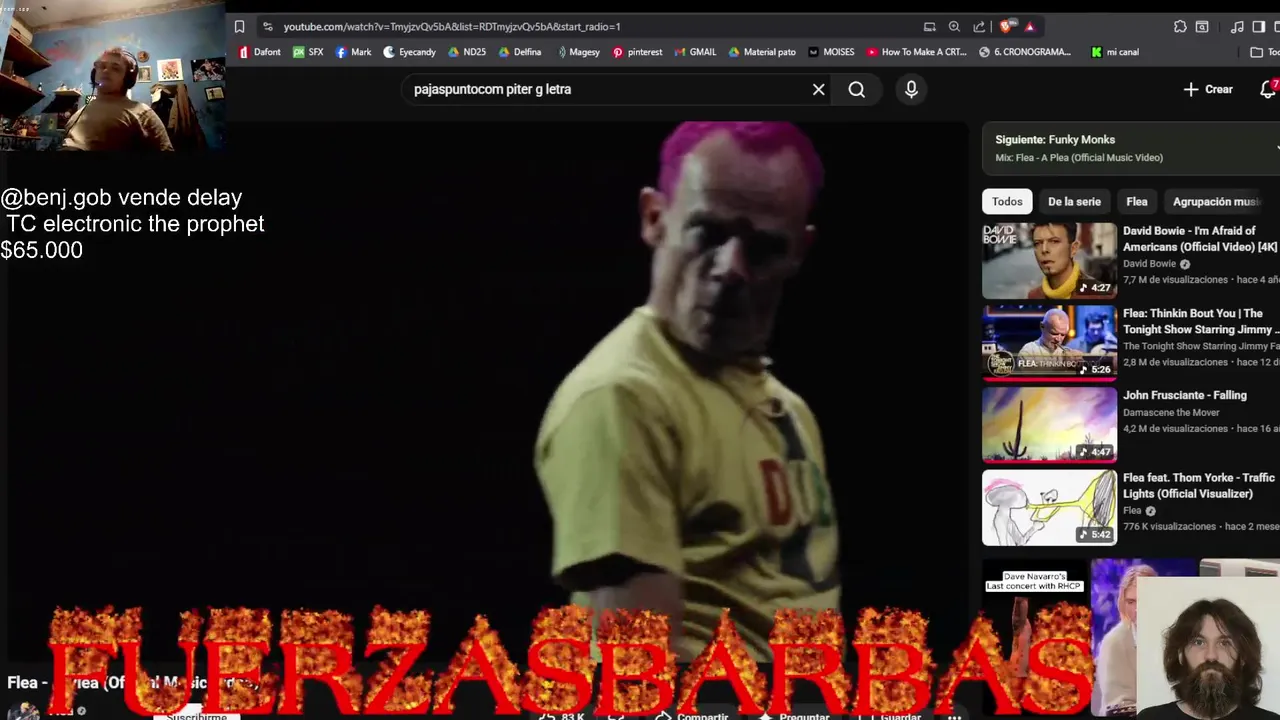Screen dimensions: 1280x720
Task: Open Flea Thinkin Bout You Tonight Show thumbnail
Action: (1049, 343)
